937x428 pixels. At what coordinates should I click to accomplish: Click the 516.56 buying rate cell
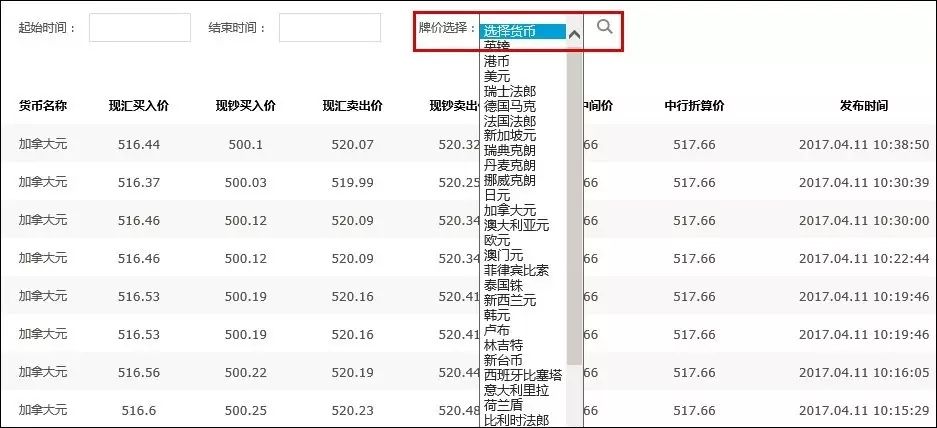point(139,372)
